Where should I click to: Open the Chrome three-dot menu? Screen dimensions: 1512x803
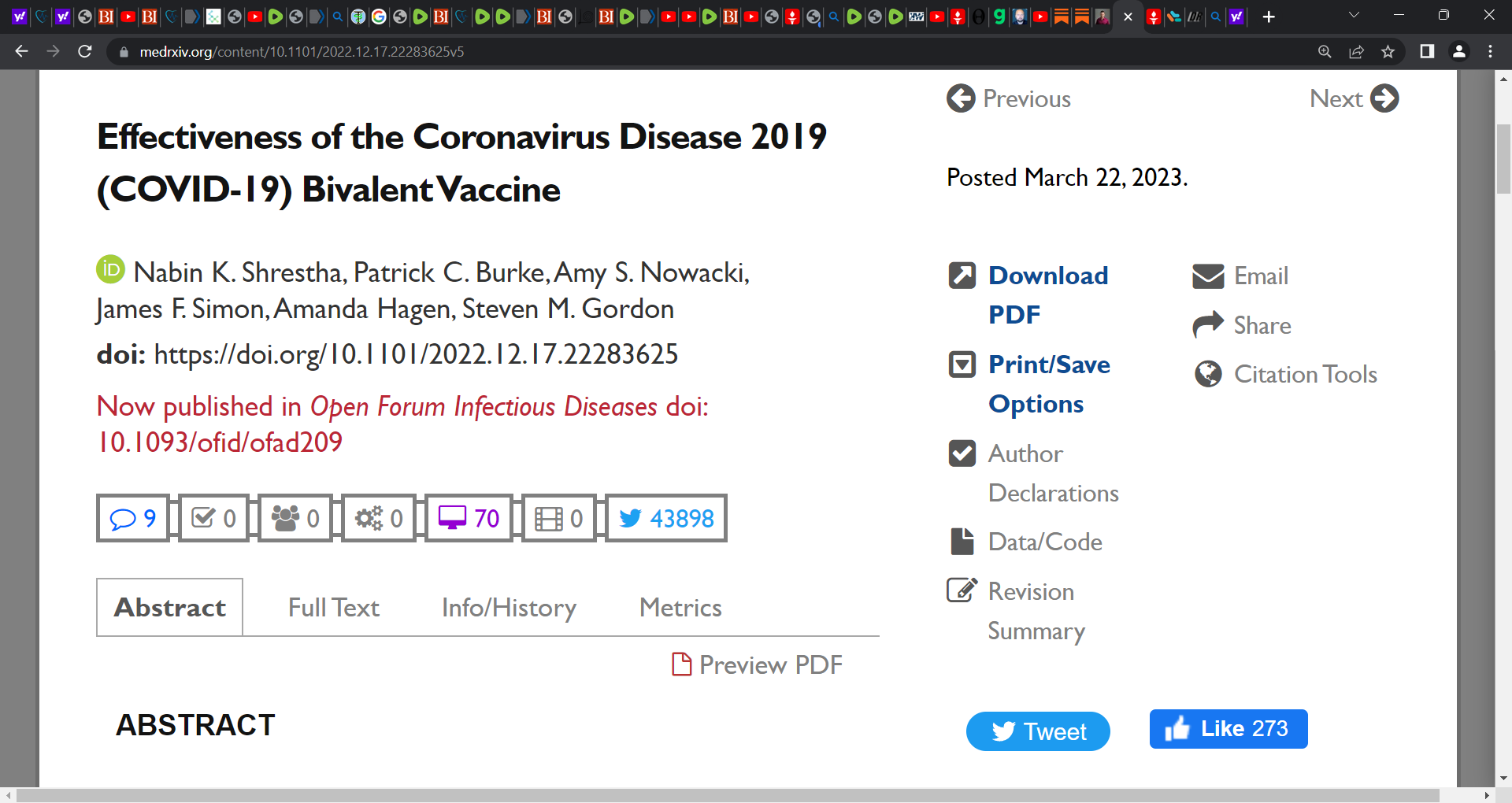tap(1490, 52)
